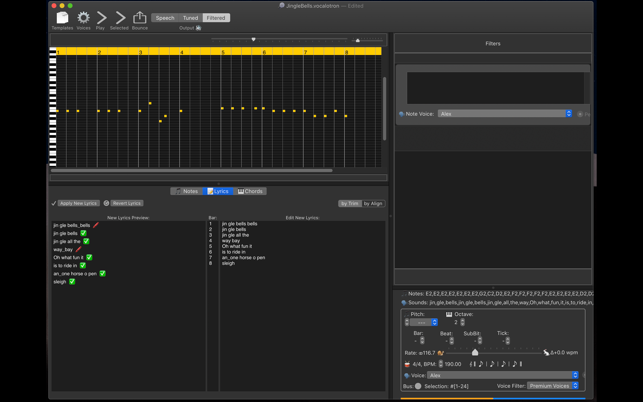Click the red pencil mark beside 'way_bay'
This screenshot has width=643, height=402.
coord(78,249)
